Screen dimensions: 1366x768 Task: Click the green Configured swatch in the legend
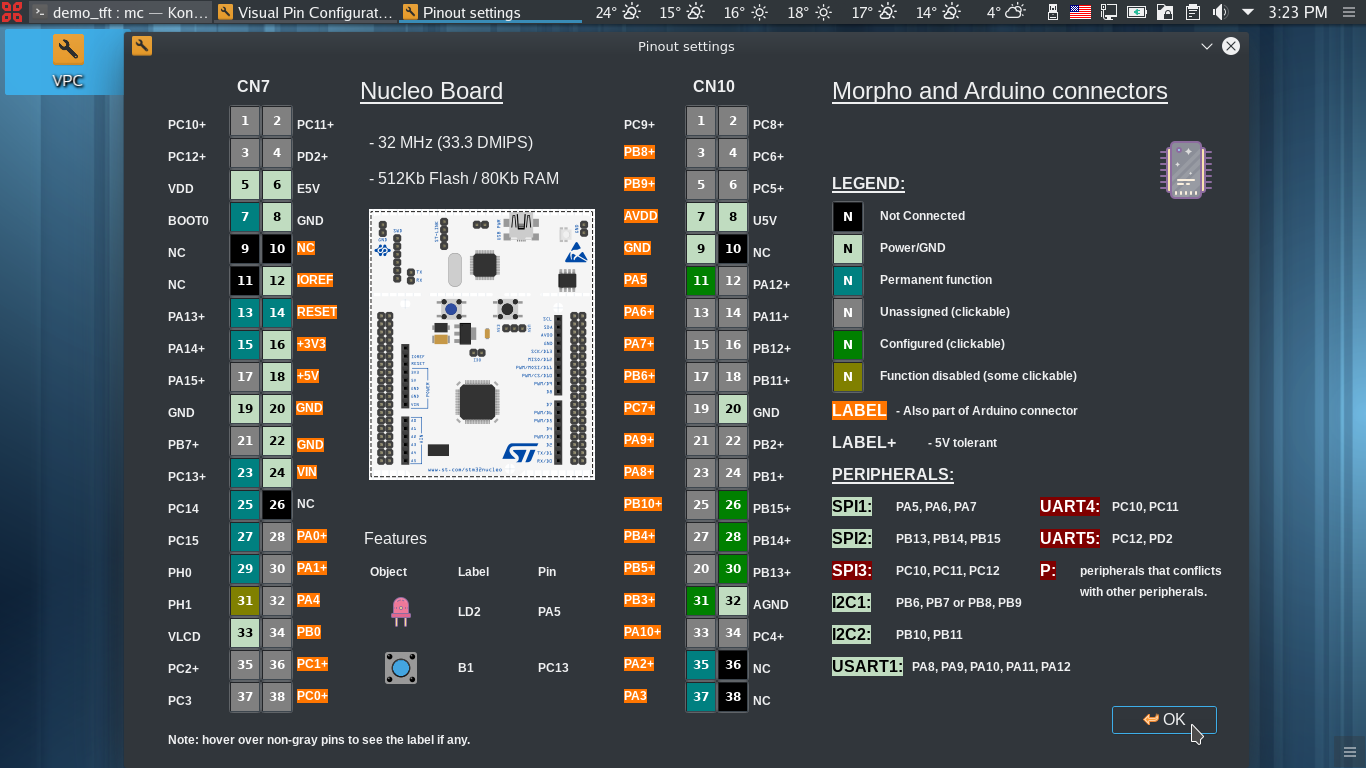[847, 344]
